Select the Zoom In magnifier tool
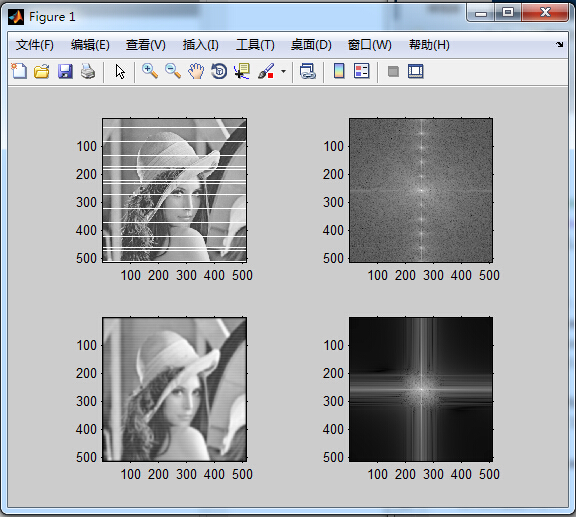This screenshot has height=517, width=576. point(150,71)
